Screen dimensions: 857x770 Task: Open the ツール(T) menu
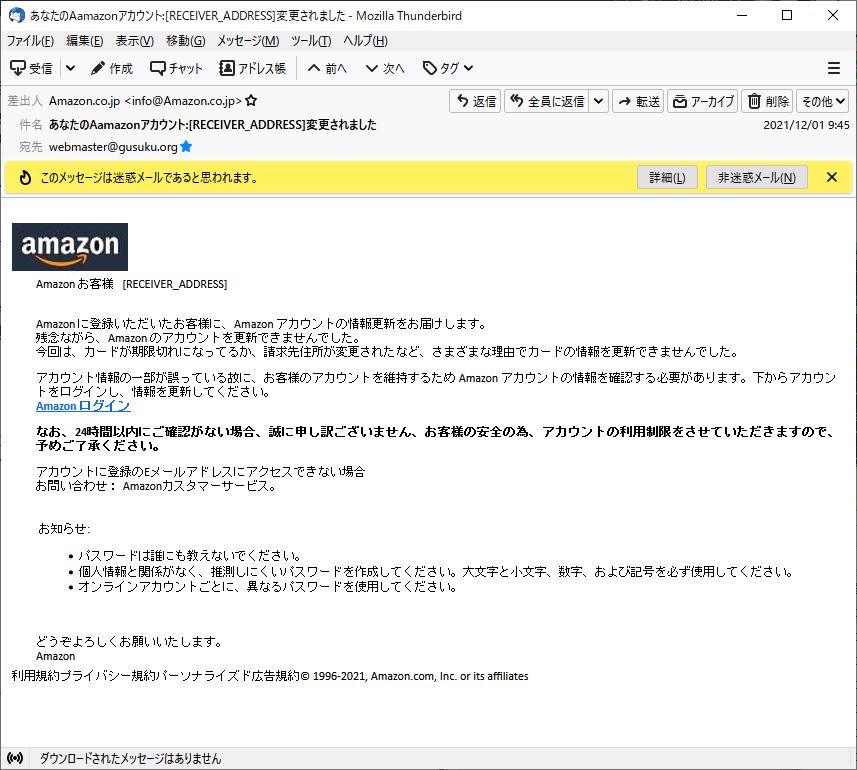[311, 41]
